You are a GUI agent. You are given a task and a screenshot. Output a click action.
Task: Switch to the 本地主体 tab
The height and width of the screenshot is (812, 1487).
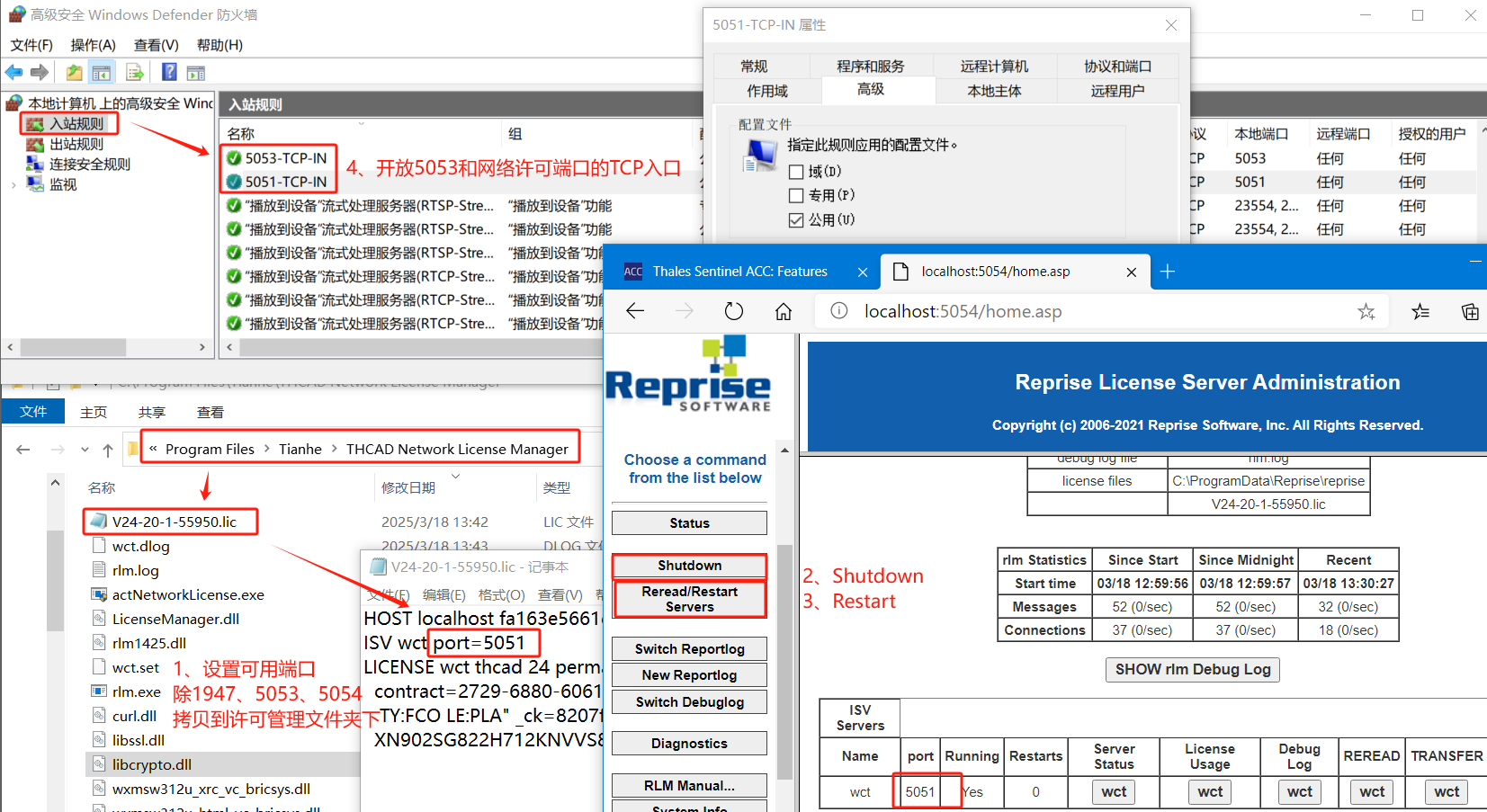pos(994,91)
